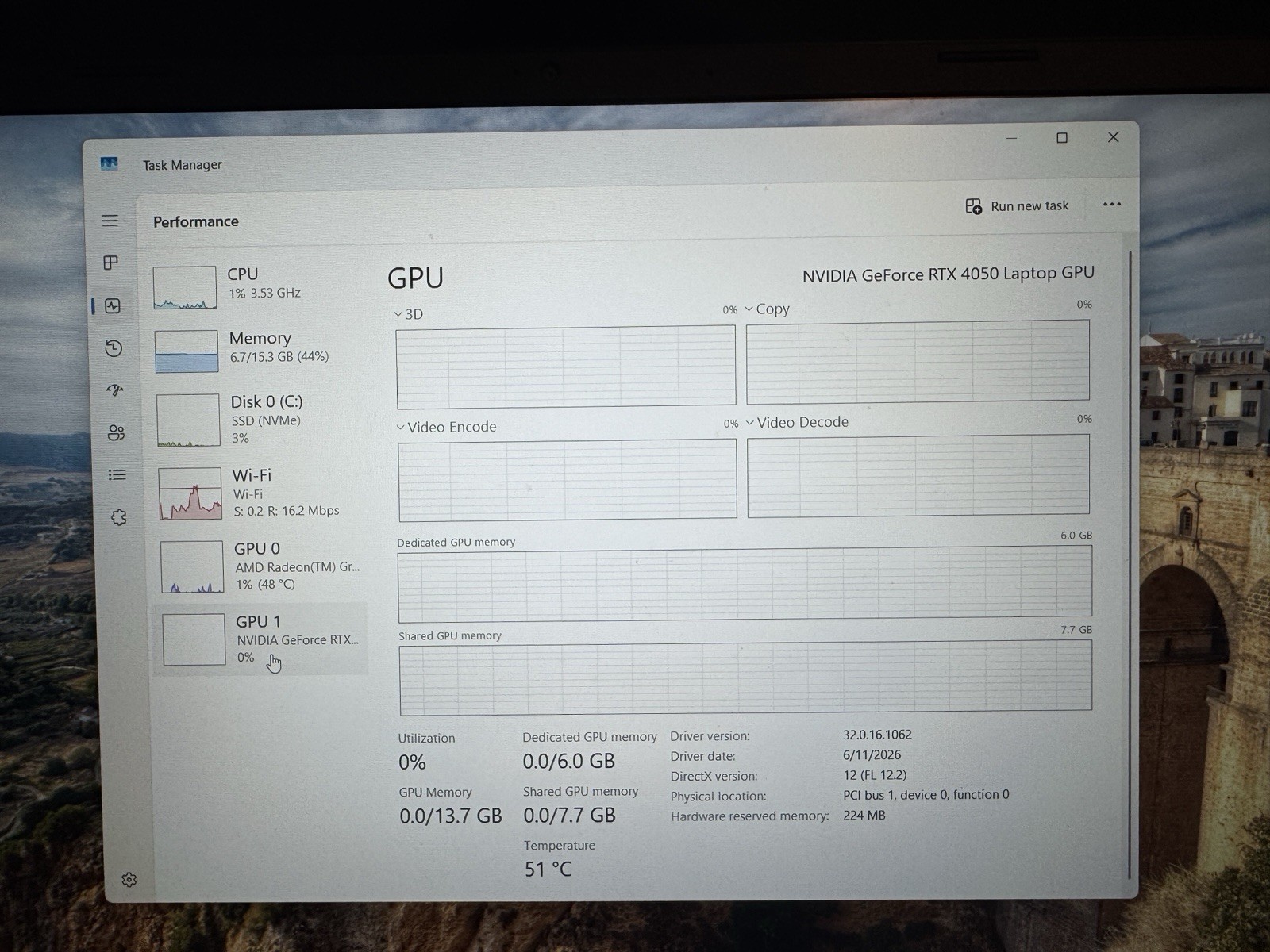
Task: Click shared GPU memory 0.0/7.7 GB value
Action: pos(569,816)
